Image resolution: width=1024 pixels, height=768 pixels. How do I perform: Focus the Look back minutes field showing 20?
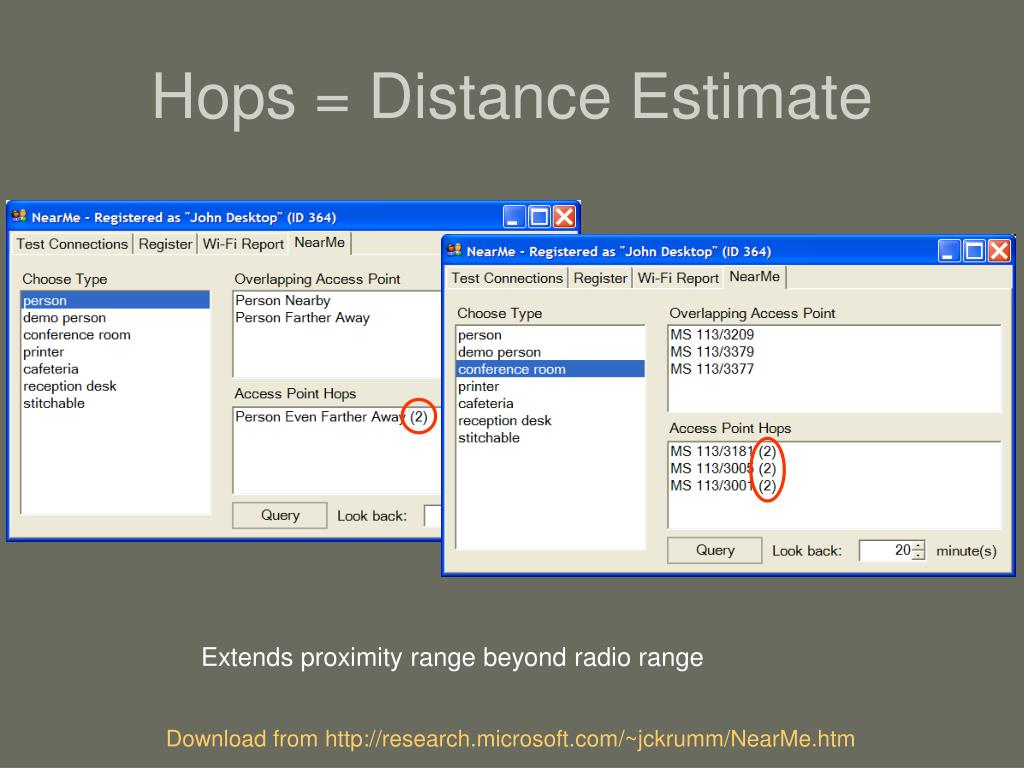tap(885, 551)
